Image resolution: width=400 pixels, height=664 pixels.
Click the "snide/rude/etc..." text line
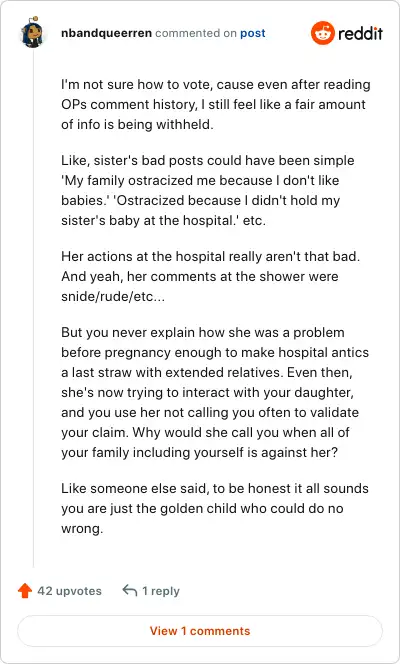click(x=113, y=296)
